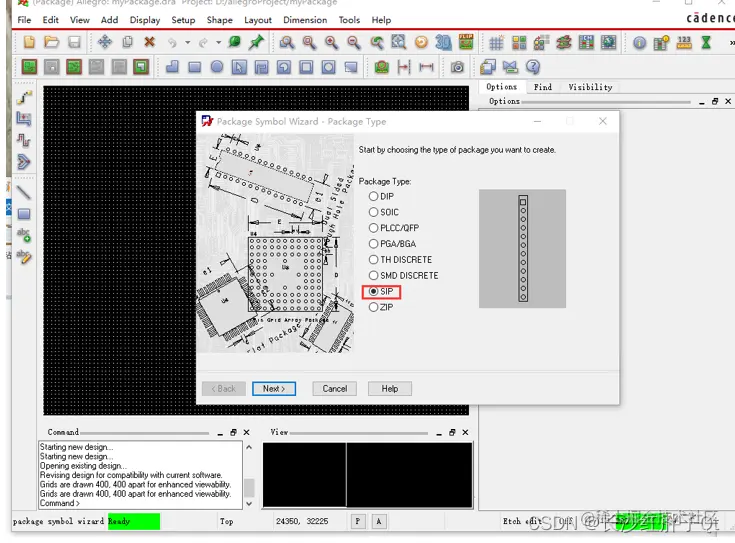Switch to the Find tab

tap(542, 87)
